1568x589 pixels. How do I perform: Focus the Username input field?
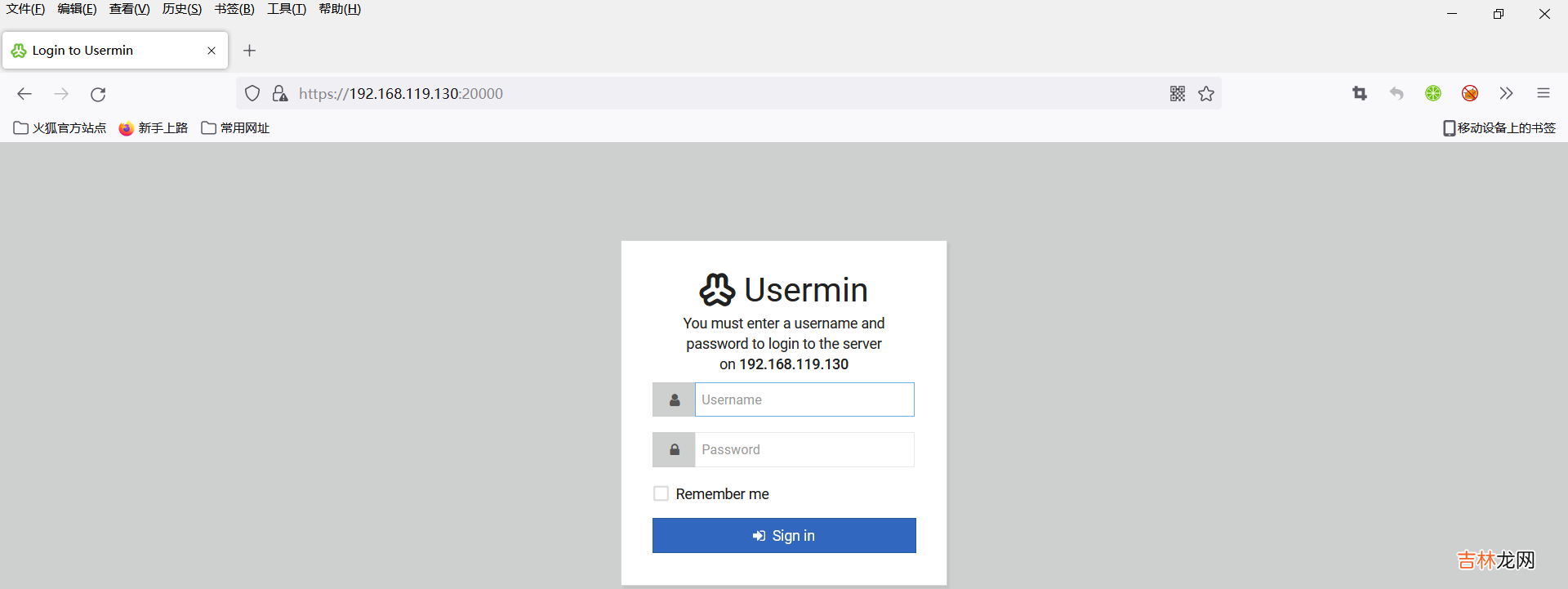click(804, 399)
